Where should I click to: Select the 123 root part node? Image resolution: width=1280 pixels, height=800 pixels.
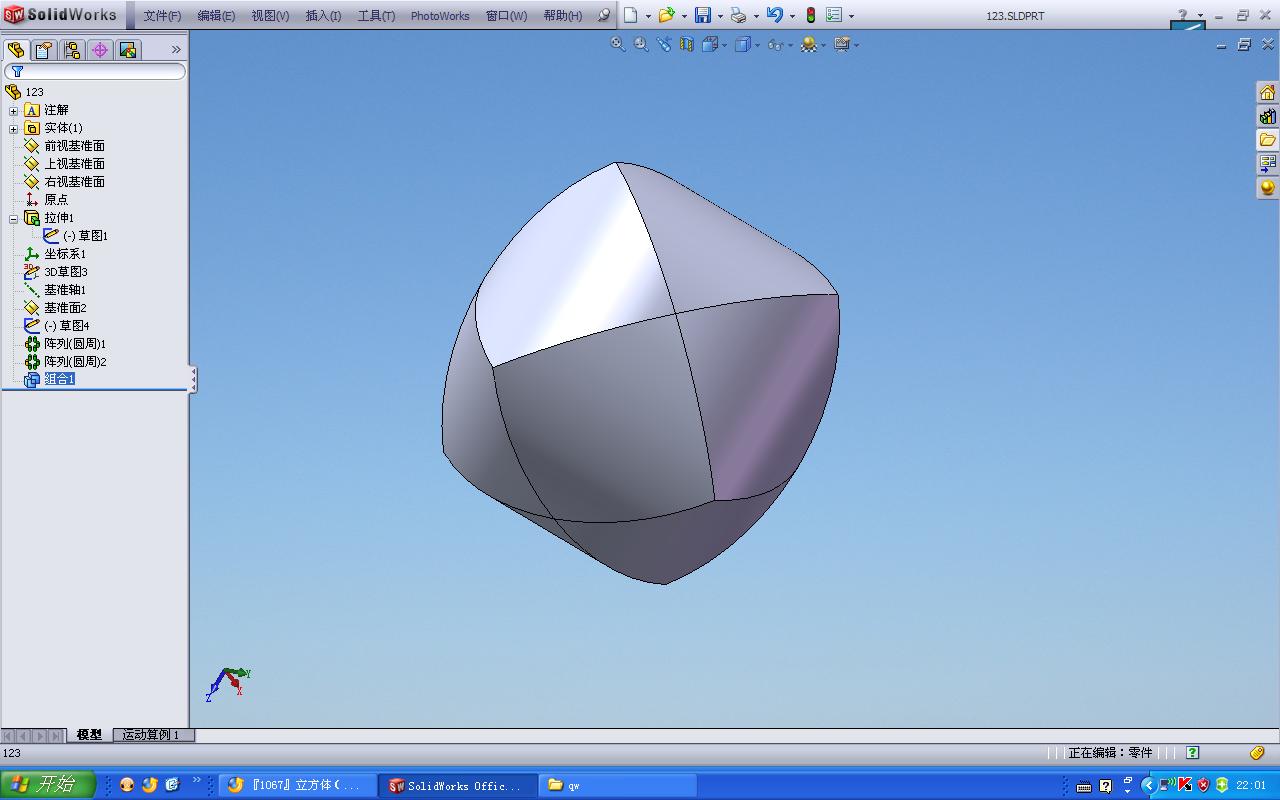pyautogui.click(x=25, y=92)
